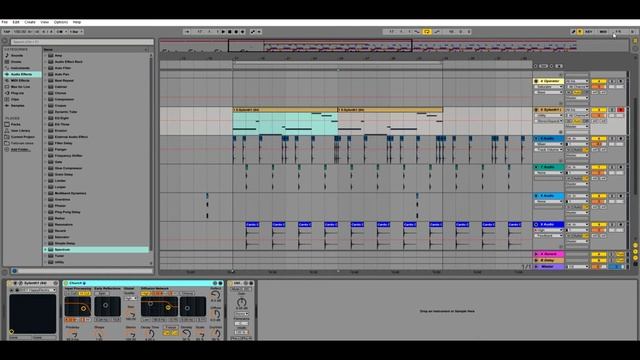This screenshot has height=360, width=640.
Task: Click Church reverb hot-swap icon
Action: click(215, 283)
